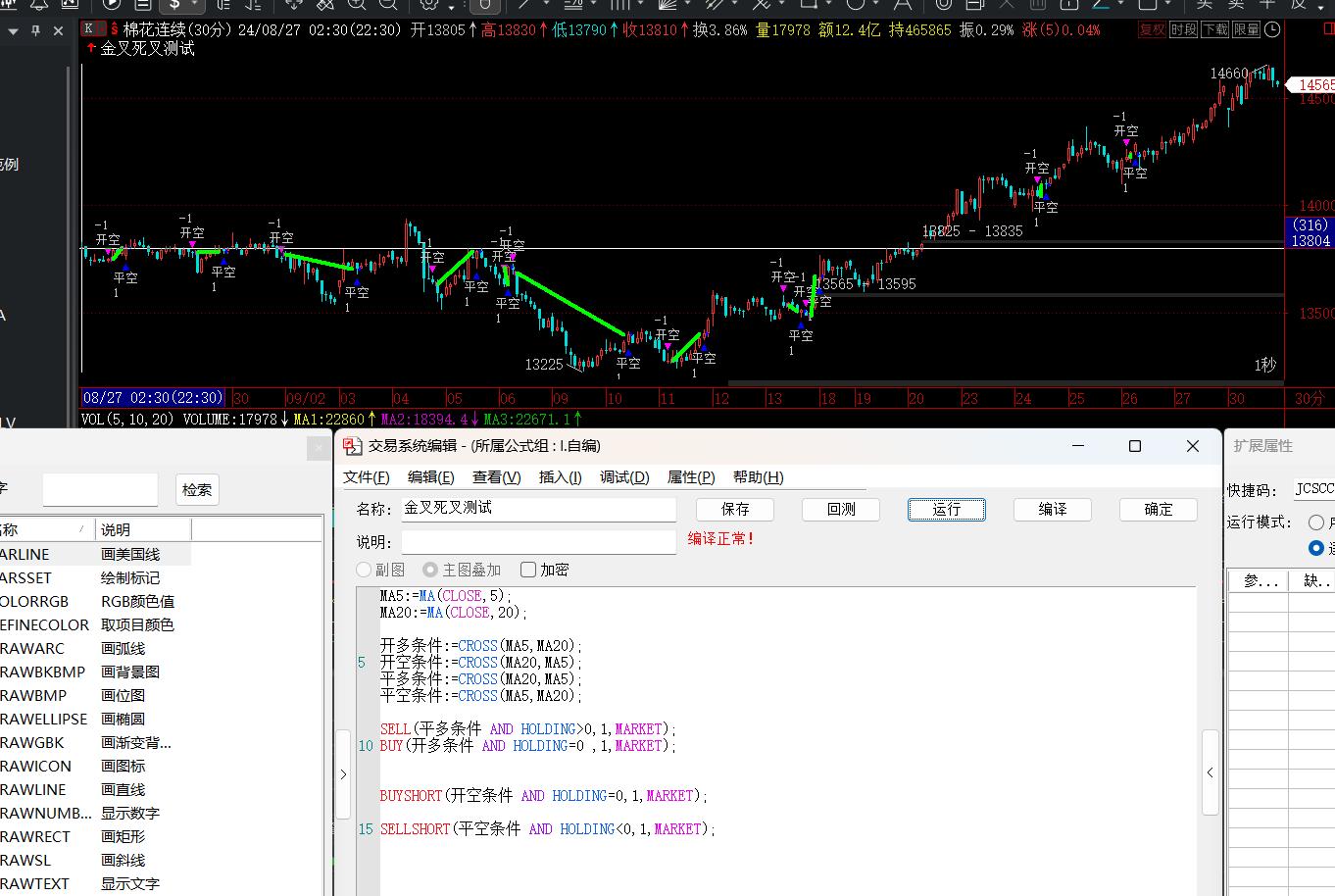This screenshot has width=1335, height=896.
Task: Click the 交易系统编辑 window title icon
Action: coord(352,446)
